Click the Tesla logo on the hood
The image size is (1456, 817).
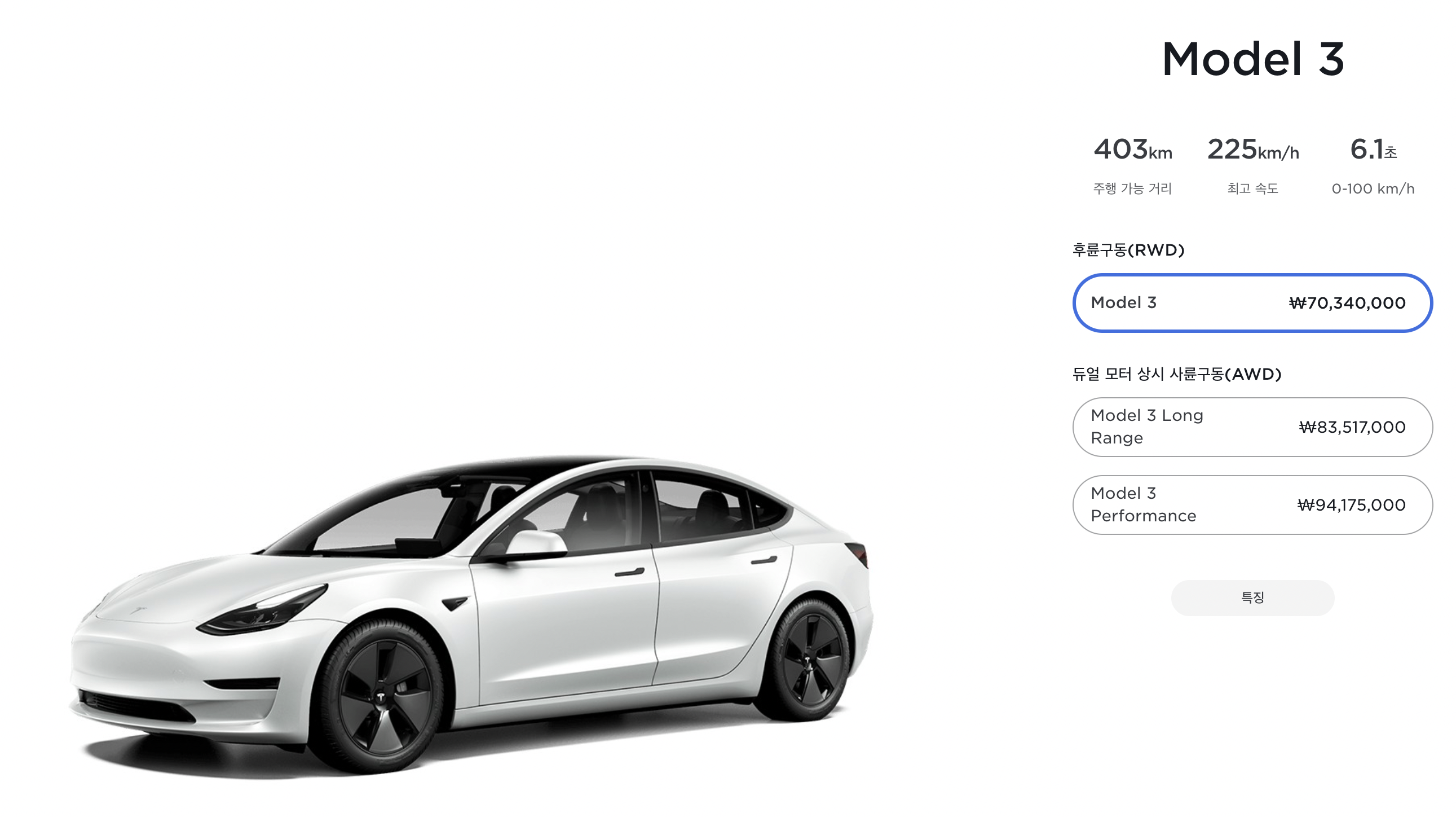coord(139,610)
